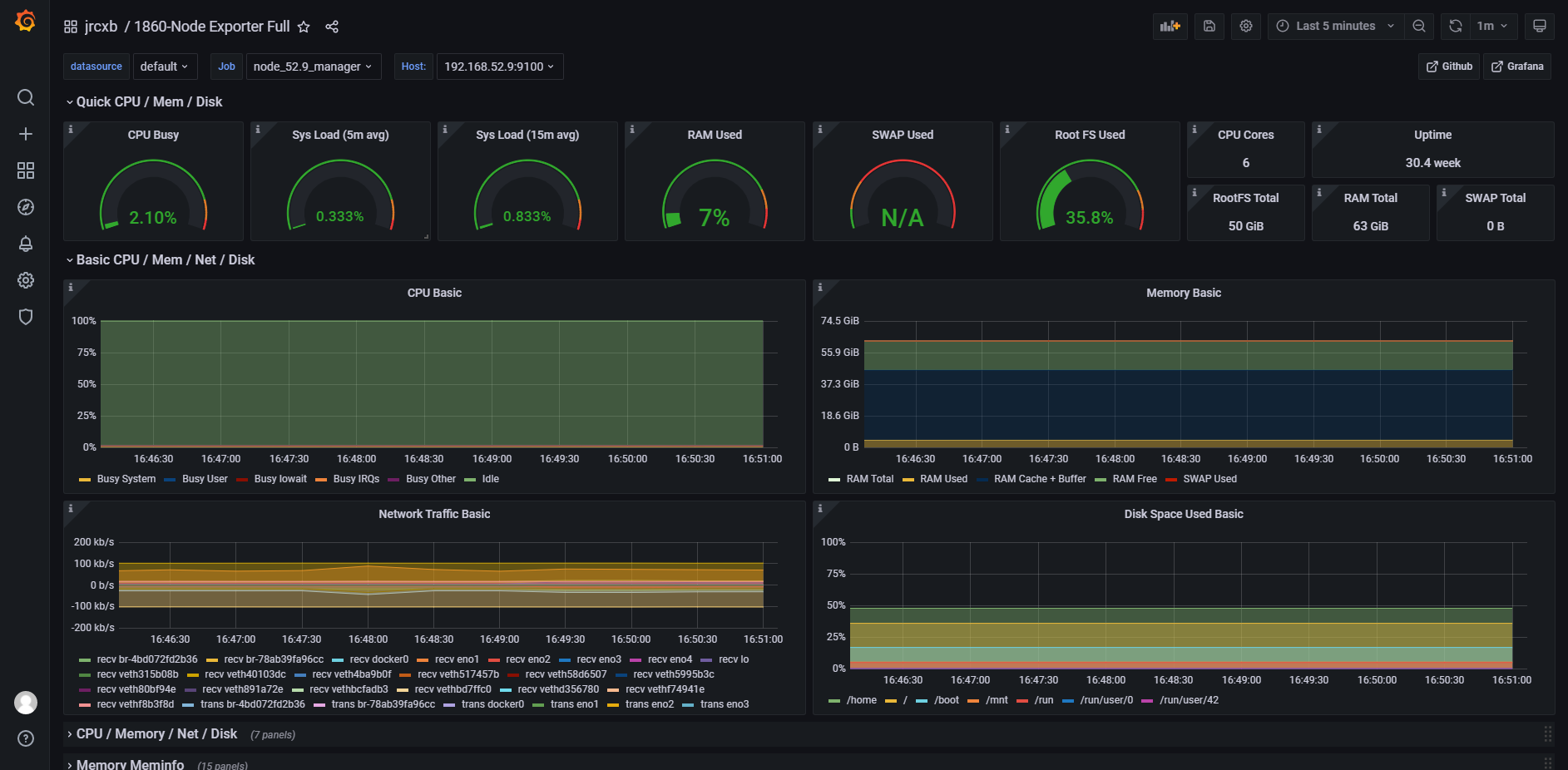Toggle RAM Used series in Memory legend
Viewport: 1568px width, 770px height.
943,479
